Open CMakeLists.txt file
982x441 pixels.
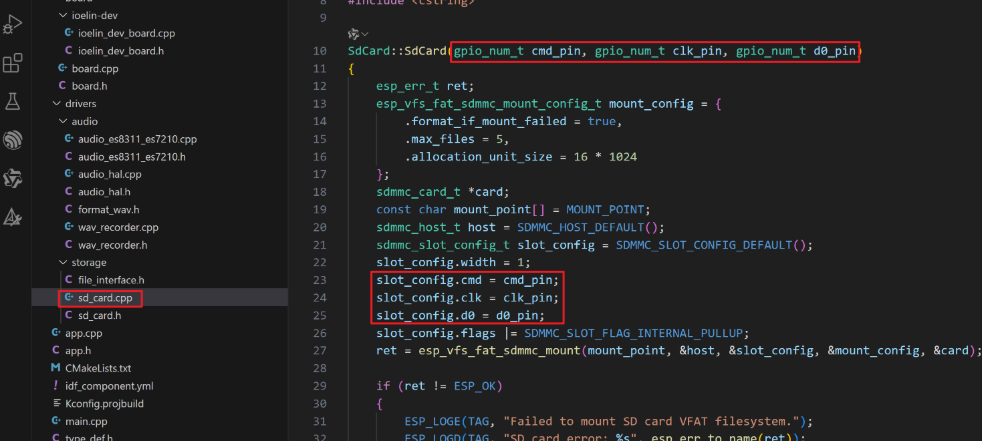point(98,368)
